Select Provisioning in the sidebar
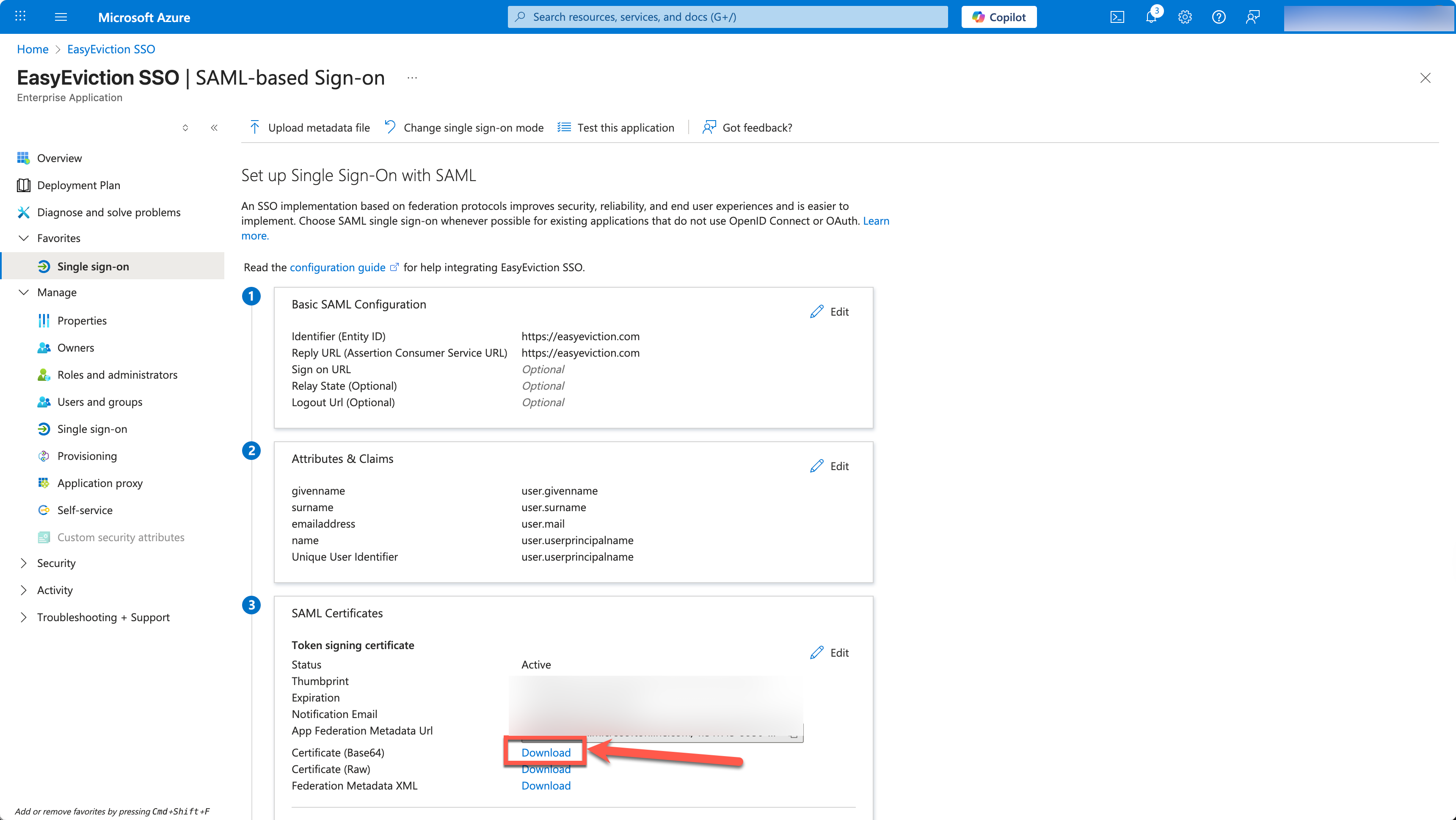The width and height of the screenshot is (1456, 820). coord(87,456)
